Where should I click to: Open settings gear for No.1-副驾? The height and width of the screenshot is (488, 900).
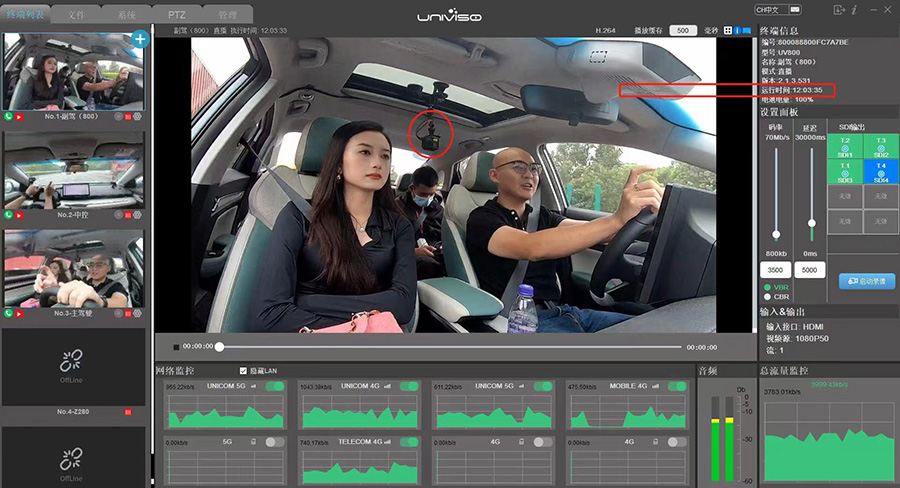point(137,117)
